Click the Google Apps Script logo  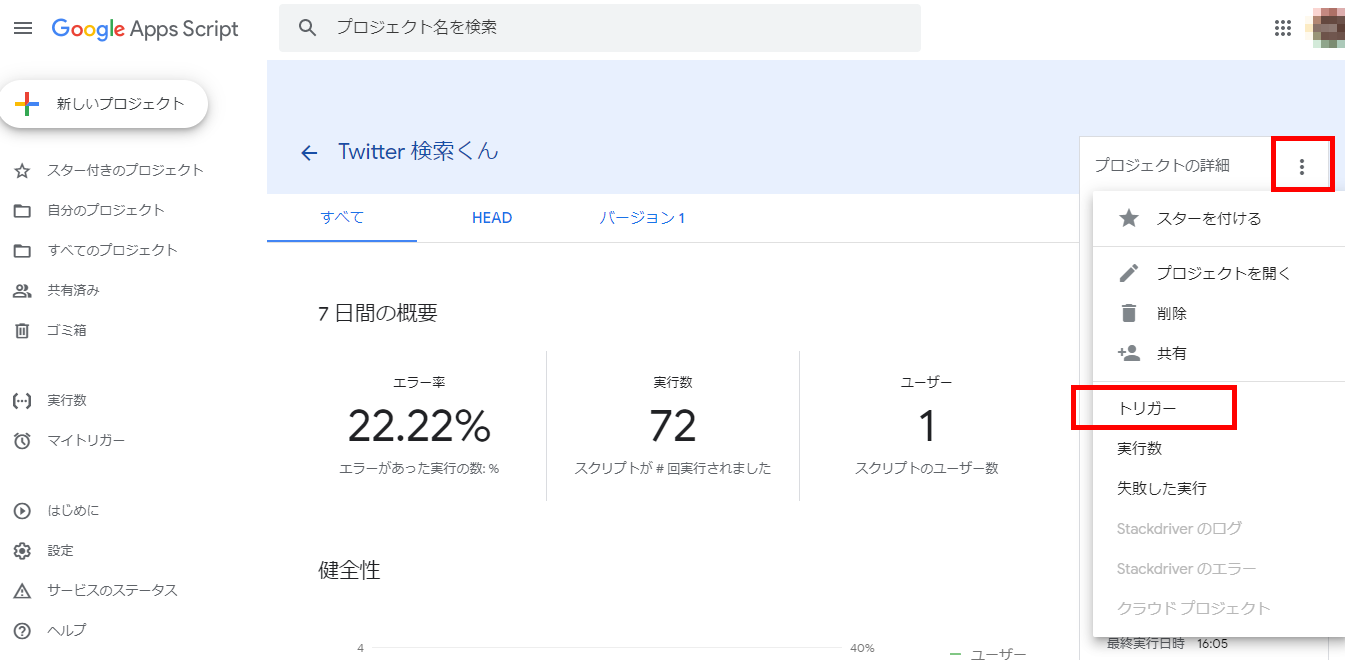145,28
